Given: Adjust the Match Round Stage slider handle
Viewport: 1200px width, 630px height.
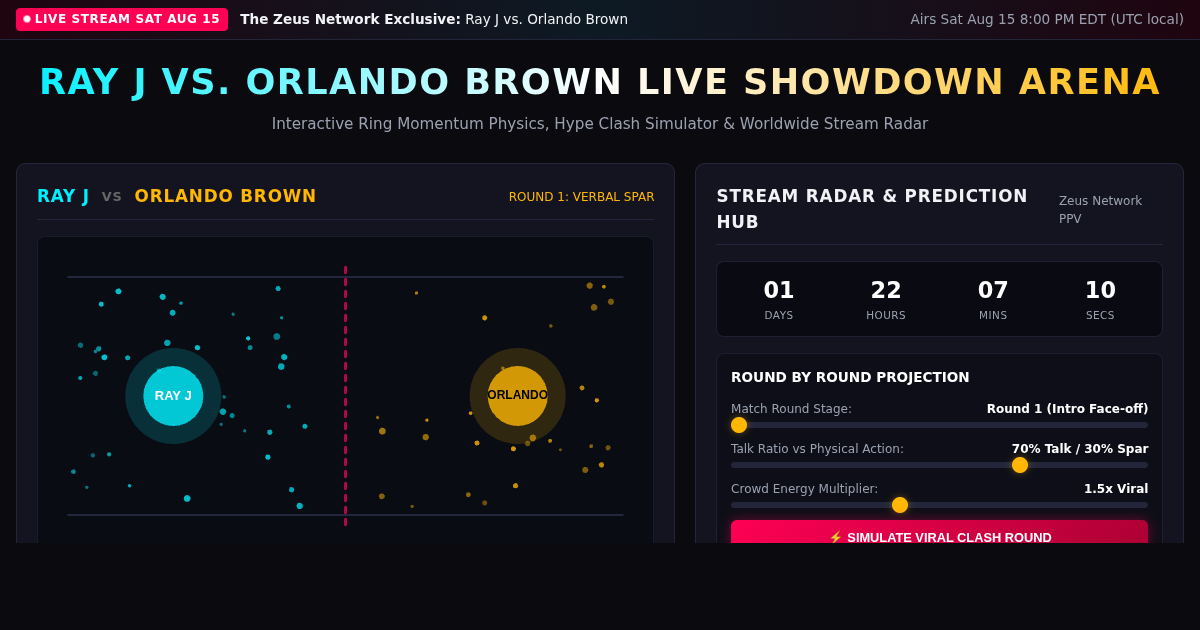Looking at the screenshot, I should [x=739, y=425].
